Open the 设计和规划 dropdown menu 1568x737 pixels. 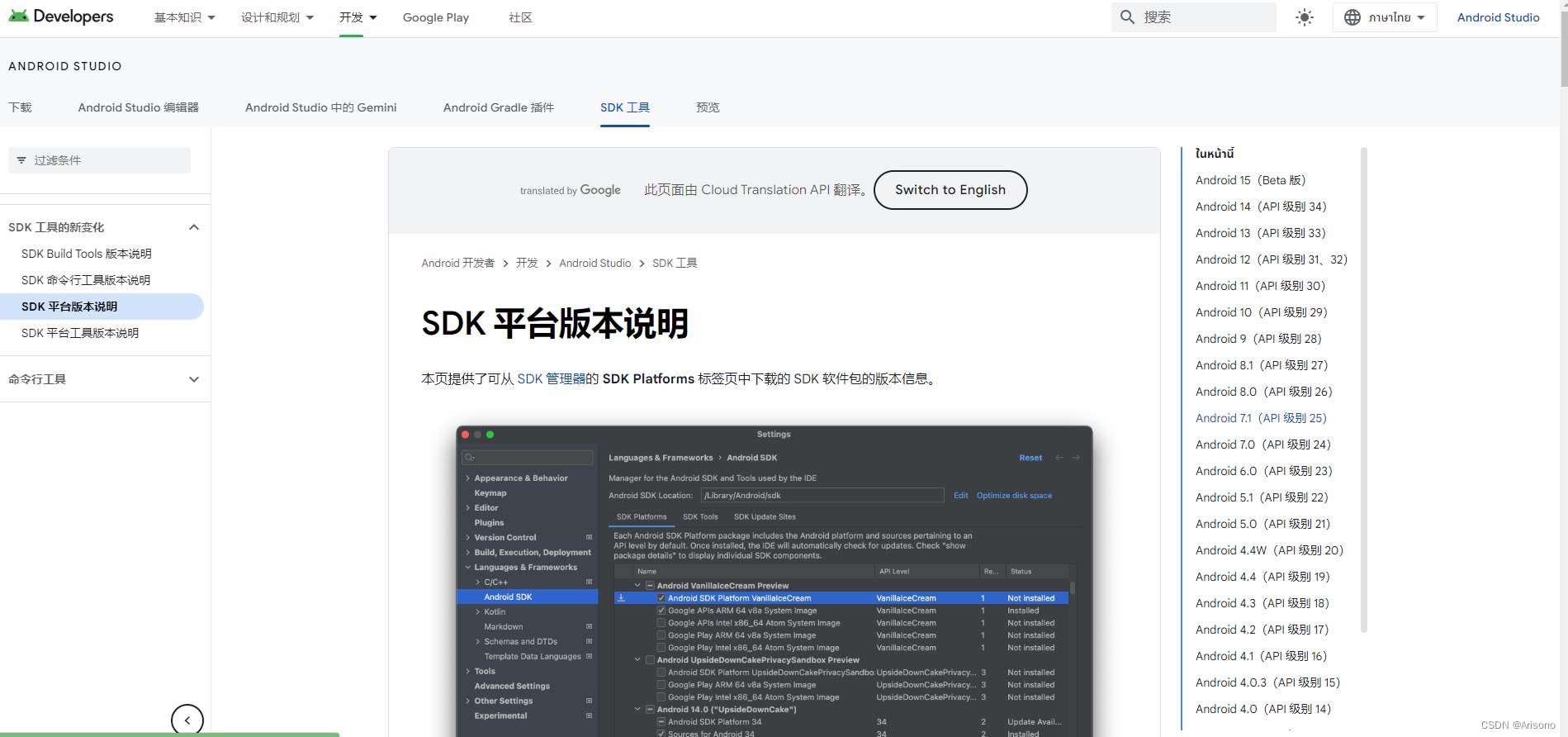click(x=277, y=17)
